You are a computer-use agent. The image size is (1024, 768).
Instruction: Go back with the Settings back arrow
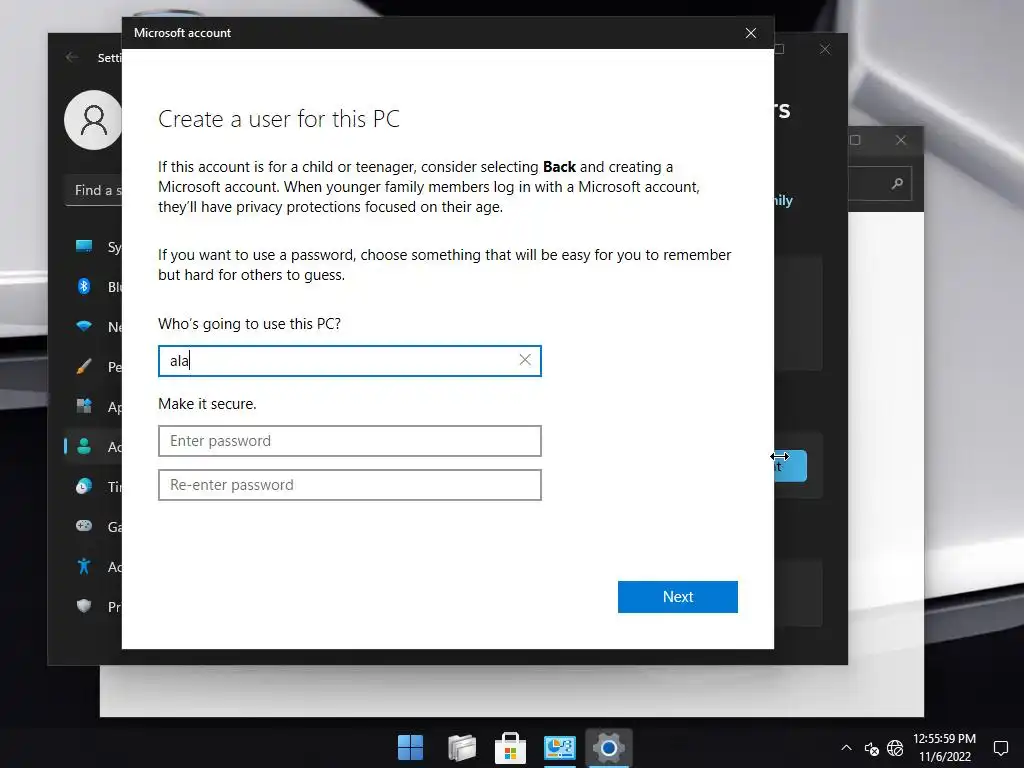72,57
